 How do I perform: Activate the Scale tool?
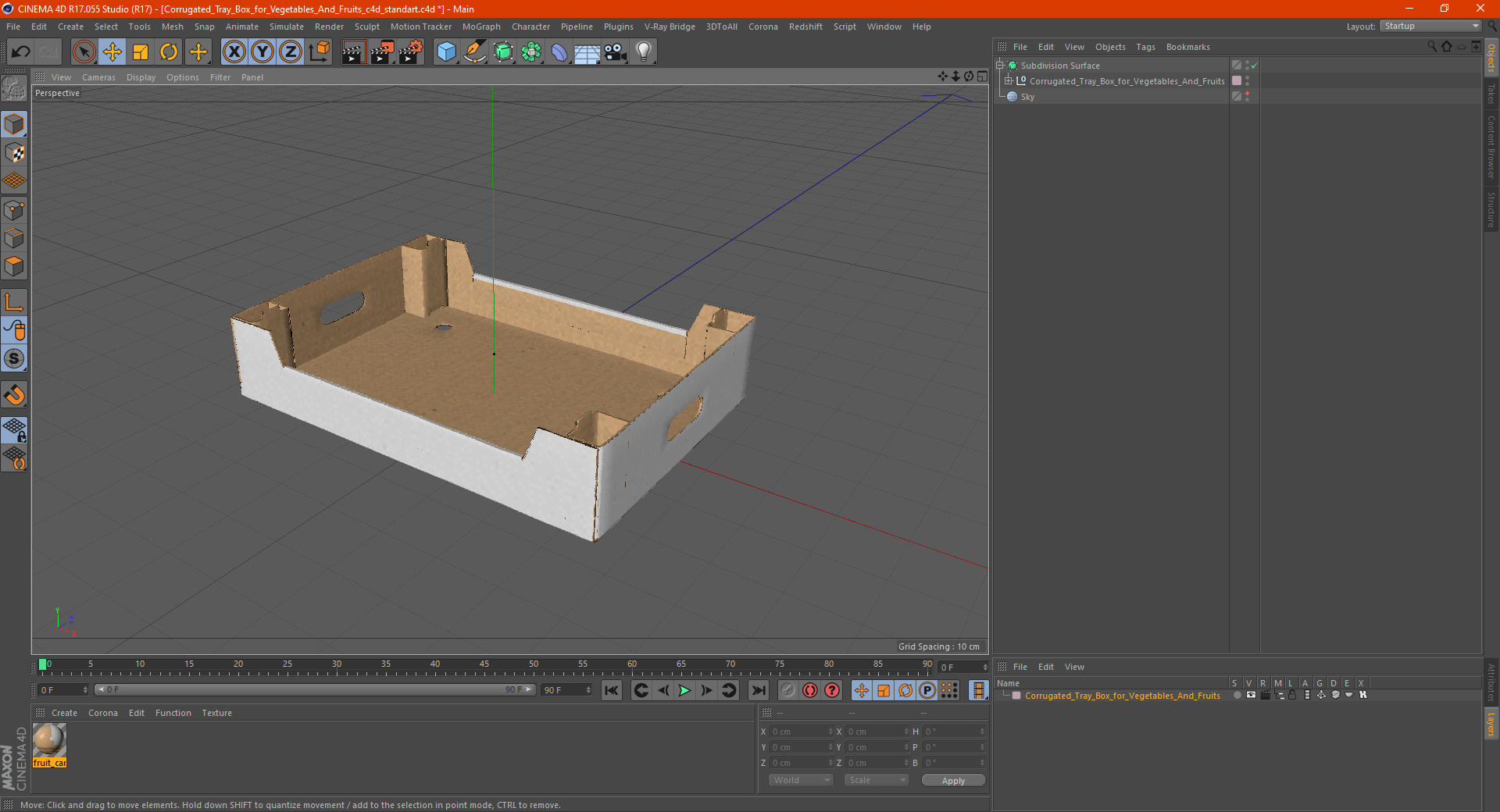click(x=141, y=52)
